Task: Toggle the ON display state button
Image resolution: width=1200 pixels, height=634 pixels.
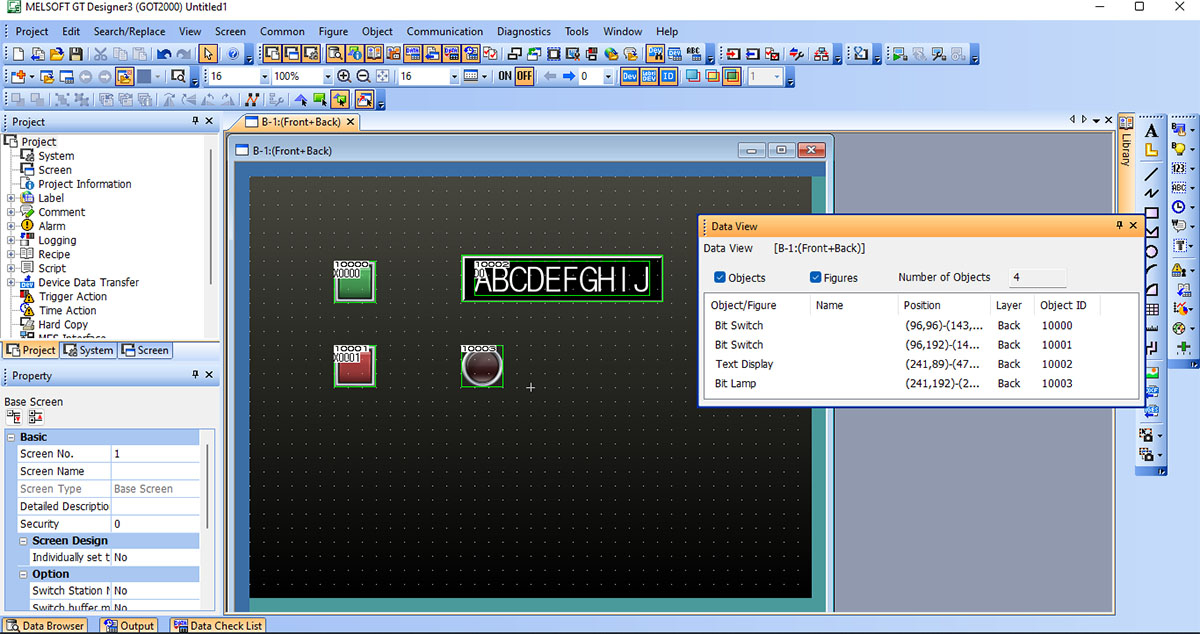Action: [x=505, y=76]
